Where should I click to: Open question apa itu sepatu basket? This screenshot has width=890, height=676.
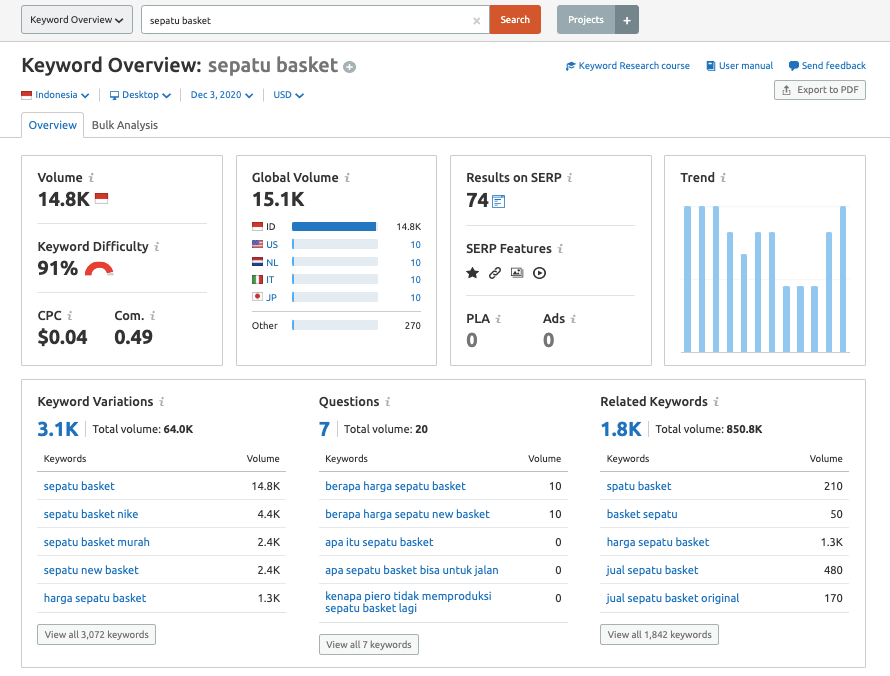[x=379, y=542]
